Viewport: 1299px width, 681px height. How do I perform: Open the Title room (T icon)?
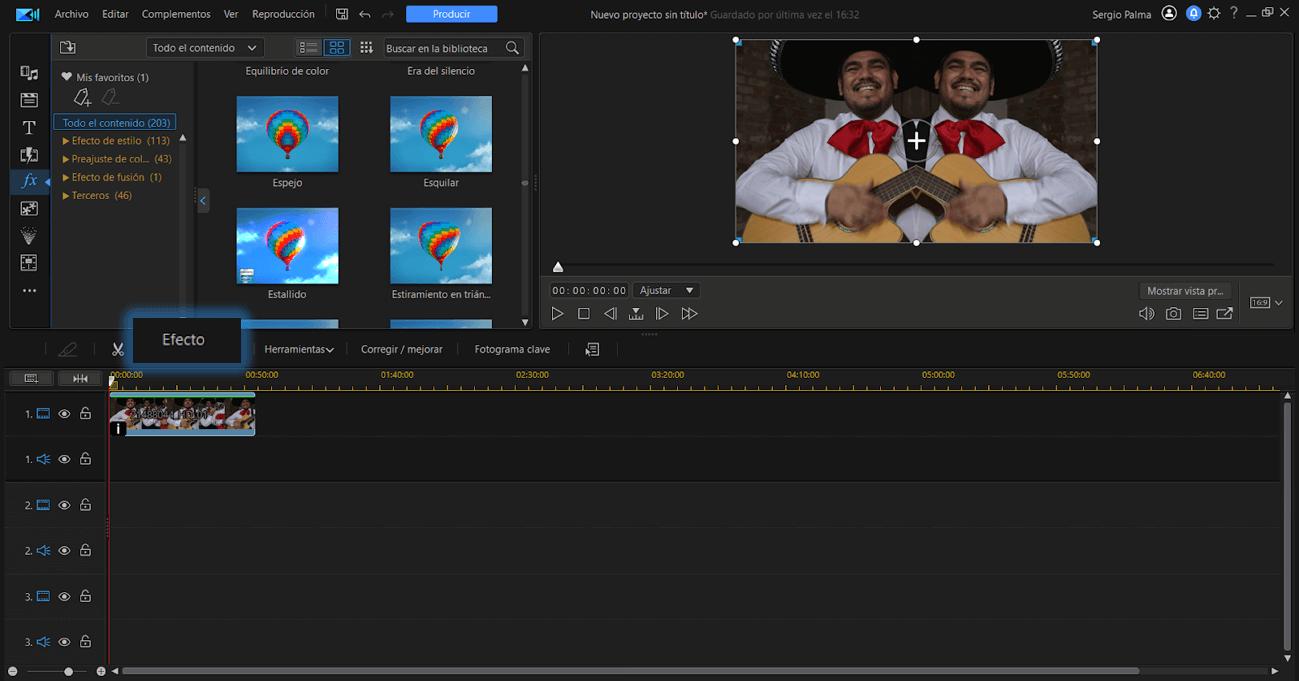29,127
